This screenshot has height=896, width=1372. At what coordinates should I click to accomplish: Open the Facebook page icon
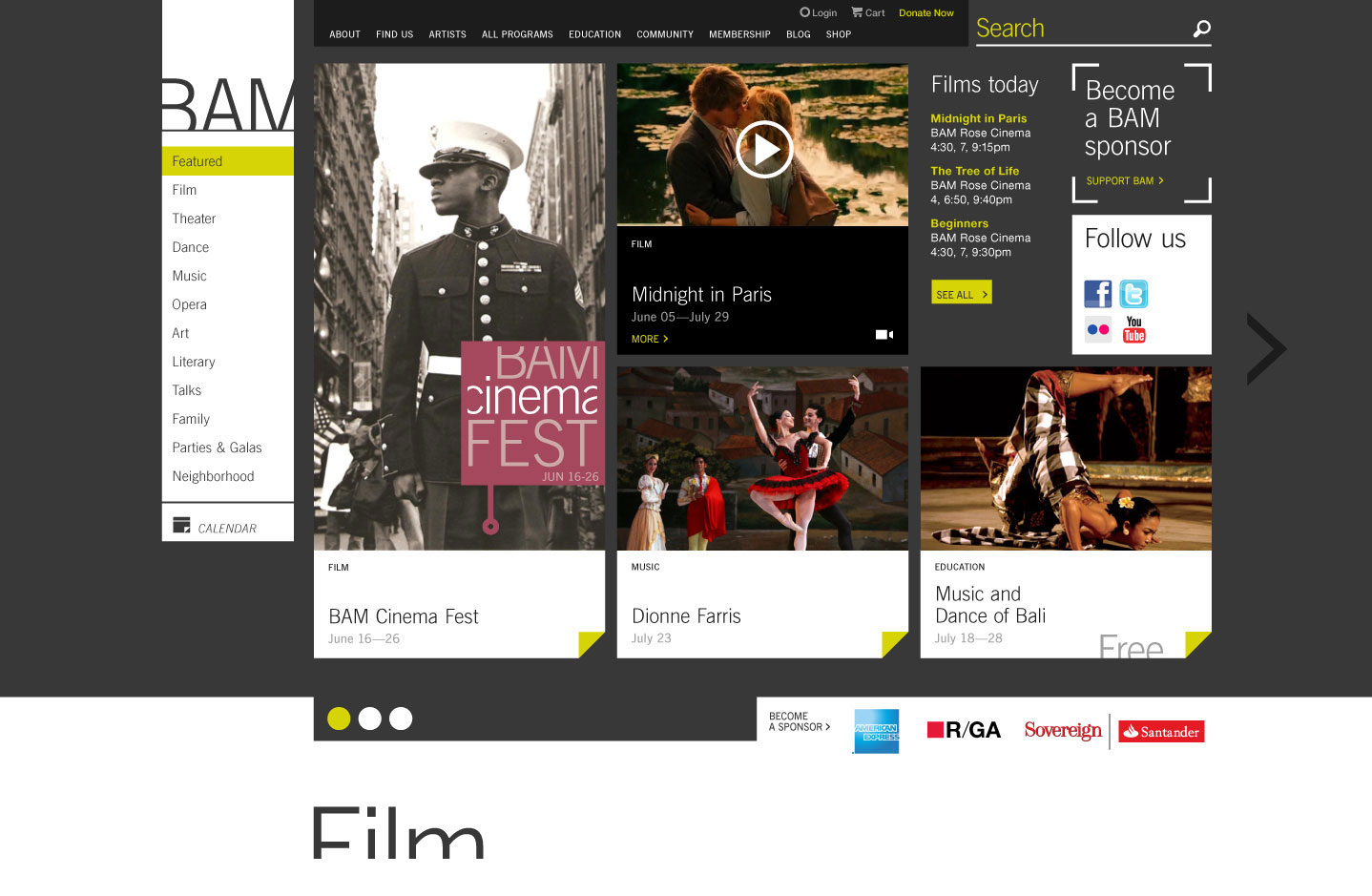click(x=1097, y=294)
